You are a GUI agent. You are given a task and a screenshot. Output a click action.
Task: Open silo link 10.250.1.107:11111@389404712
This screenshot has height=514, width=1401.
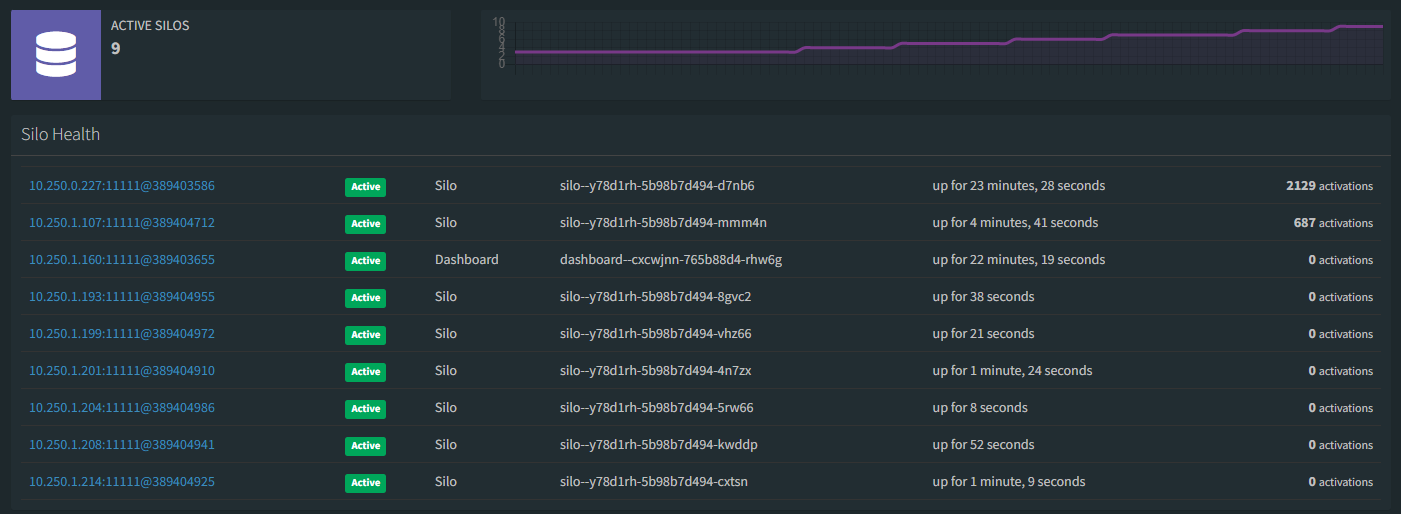122,223
